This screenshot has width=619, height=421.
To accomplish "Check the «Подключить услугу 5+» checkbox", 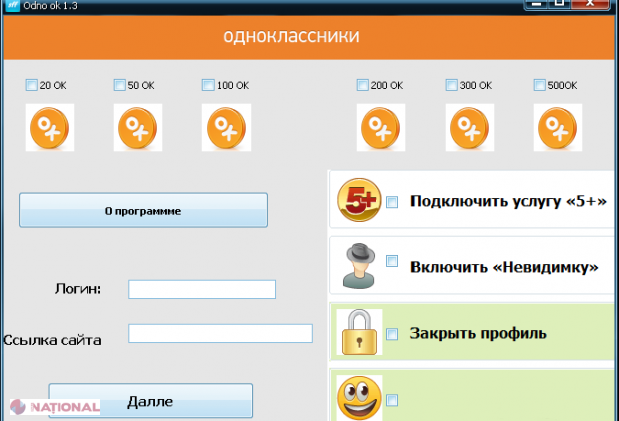I will pyautogui.click(x=392, y=202).
